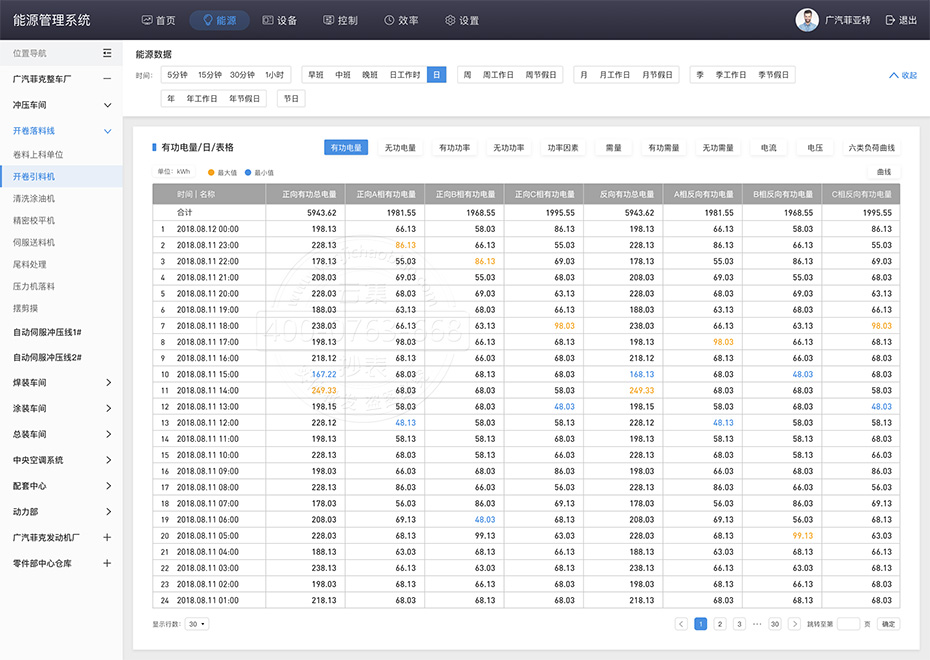The height and width of the screenshot is (660, 930).
Task: Switch to the 效率 navigation tab
Action: [401, 20]
